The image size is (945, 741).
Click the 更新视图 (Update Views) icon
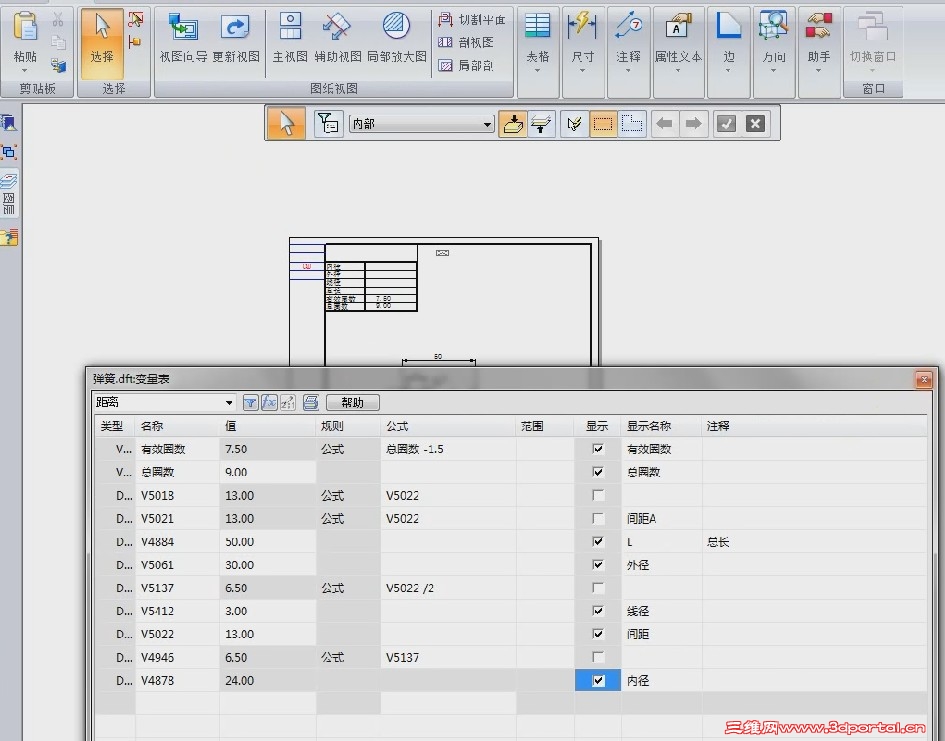click(235, 27)
